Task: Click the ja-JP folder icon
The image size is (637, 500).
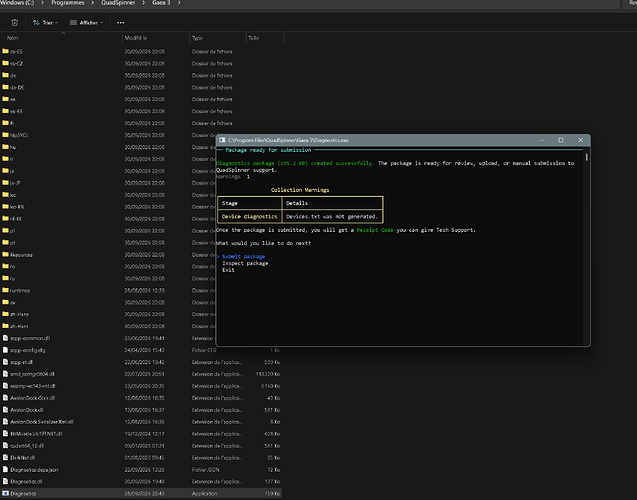Action: tap(5, 182)
